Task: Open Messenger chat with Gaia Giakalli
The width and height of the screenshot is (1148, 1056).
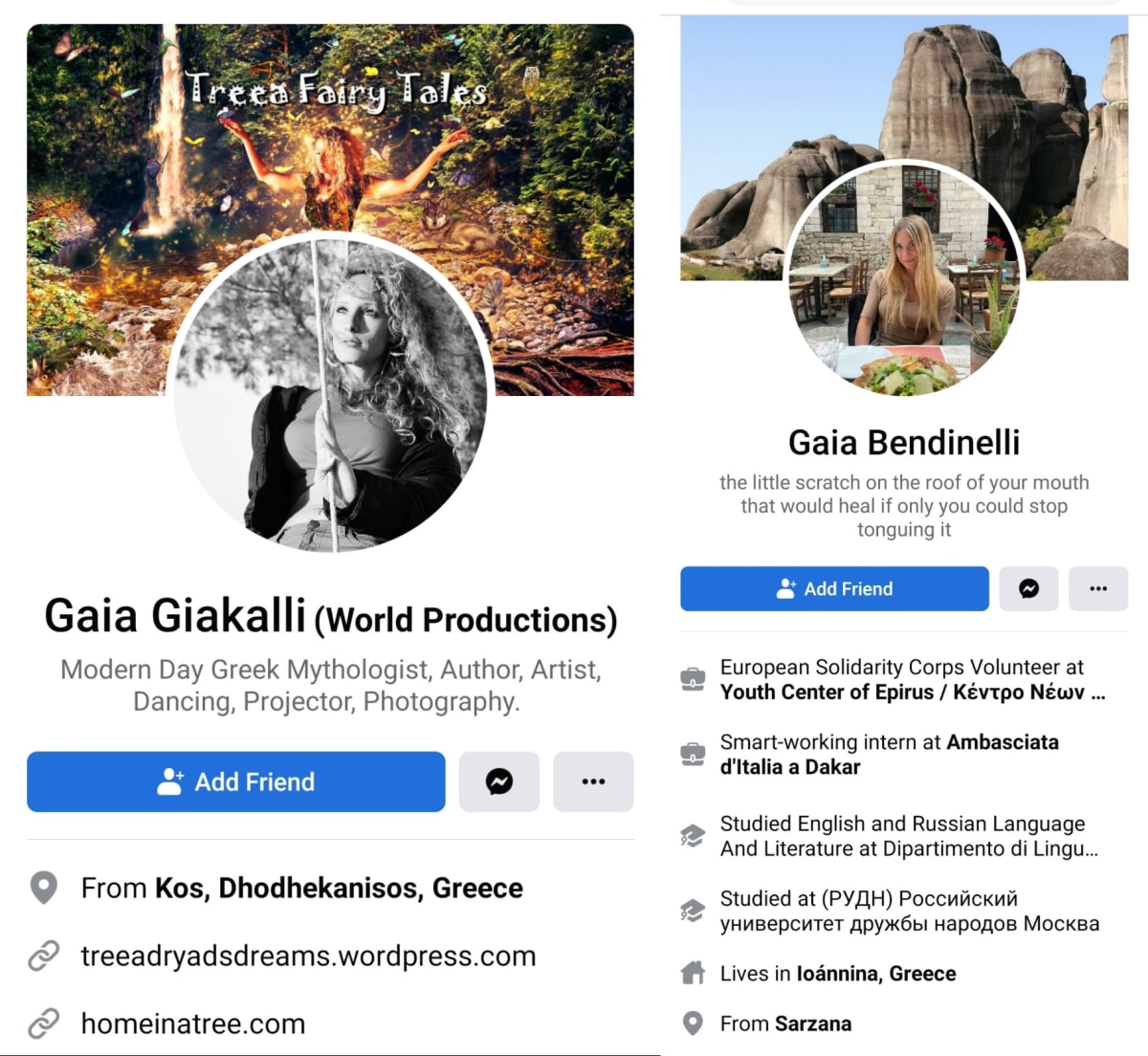Action: [x=499, y=781]
